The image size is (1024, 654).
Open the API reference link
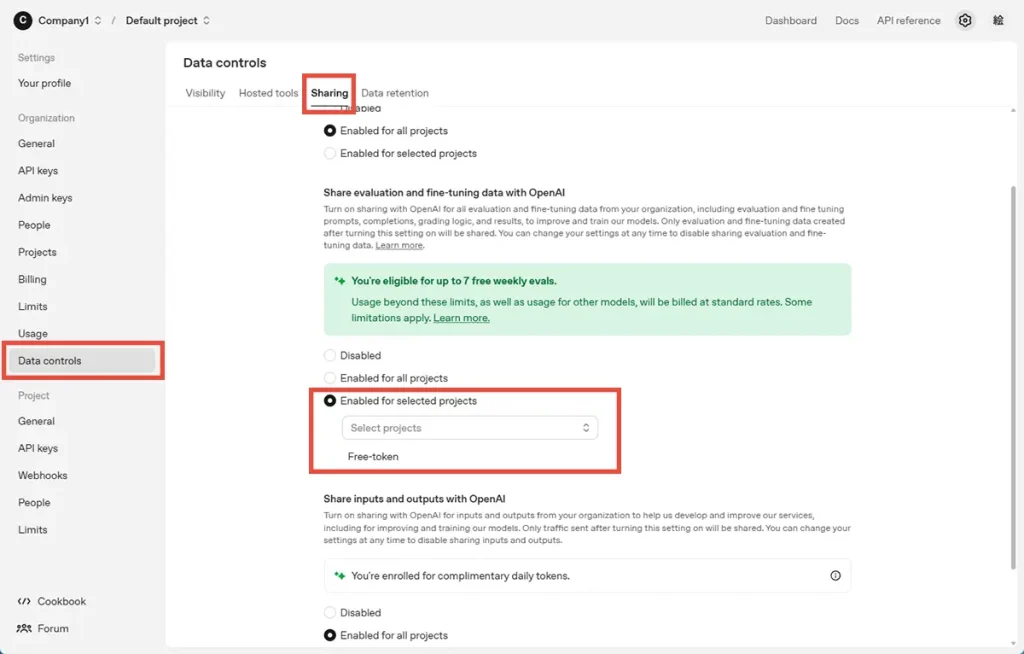point(908,20)
